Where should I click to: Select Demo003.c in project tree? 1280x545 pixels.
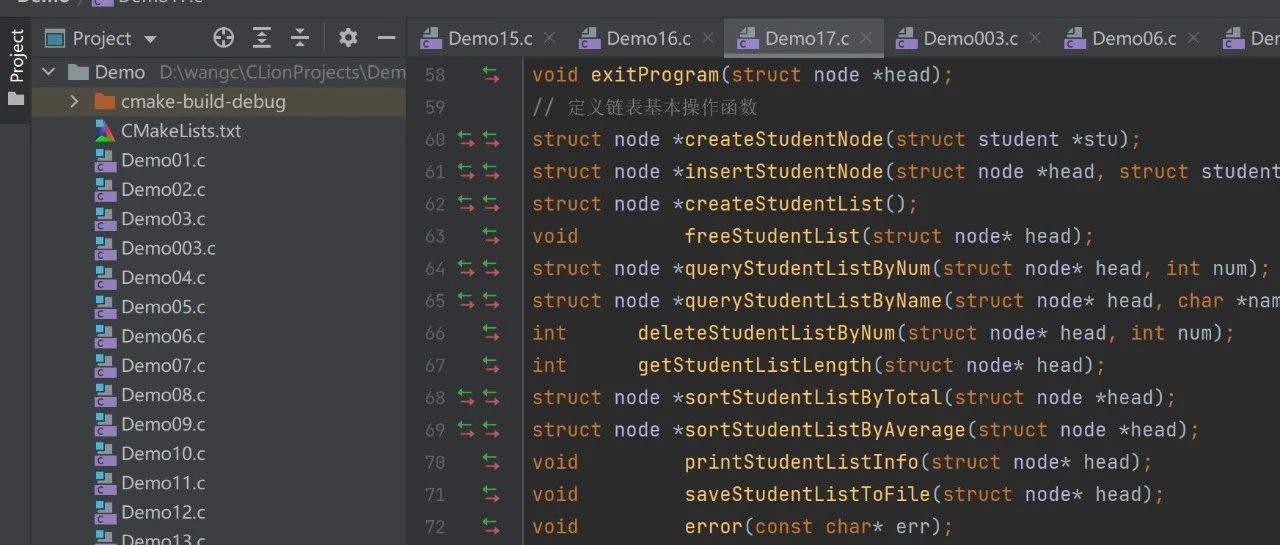(168, 248)
